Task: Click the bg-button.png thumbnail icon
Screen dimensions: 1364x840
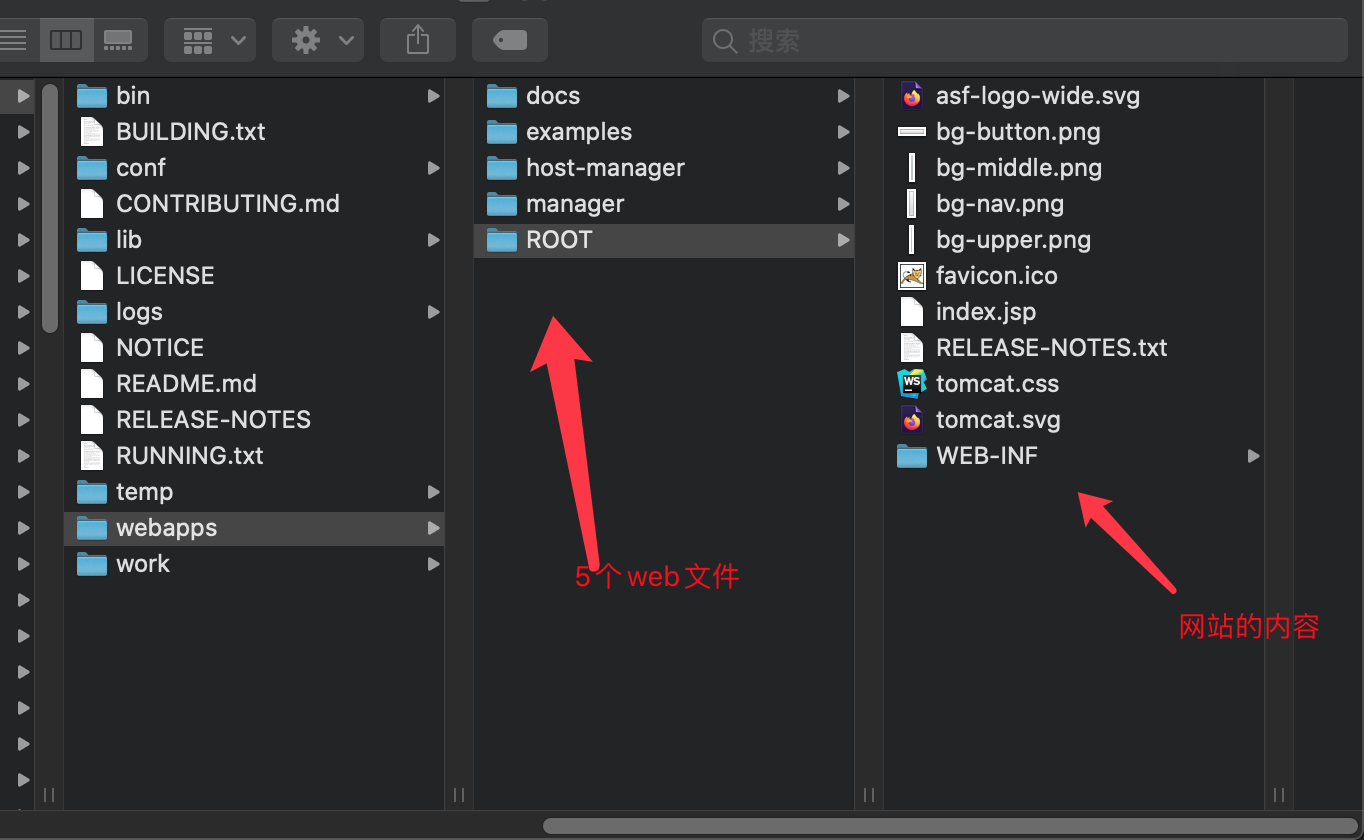Action: tap(911, 132)
